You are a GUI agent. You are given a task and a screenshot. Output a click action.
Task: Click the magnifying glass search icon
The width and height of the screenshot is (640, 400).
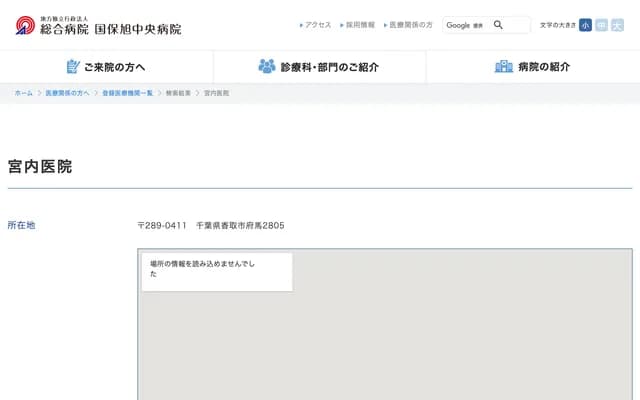[498, 25]
